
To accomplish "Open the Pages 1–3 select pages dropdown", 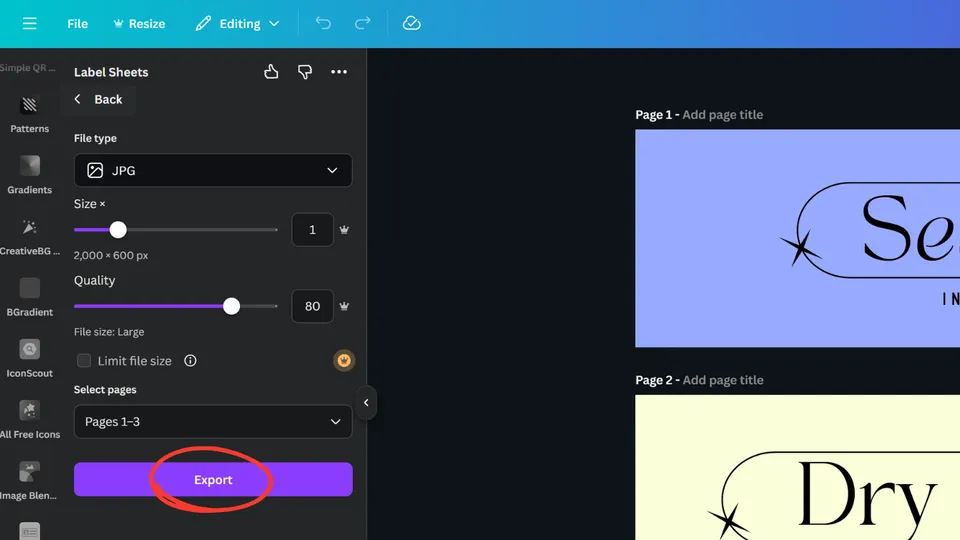I will (213, 421).
